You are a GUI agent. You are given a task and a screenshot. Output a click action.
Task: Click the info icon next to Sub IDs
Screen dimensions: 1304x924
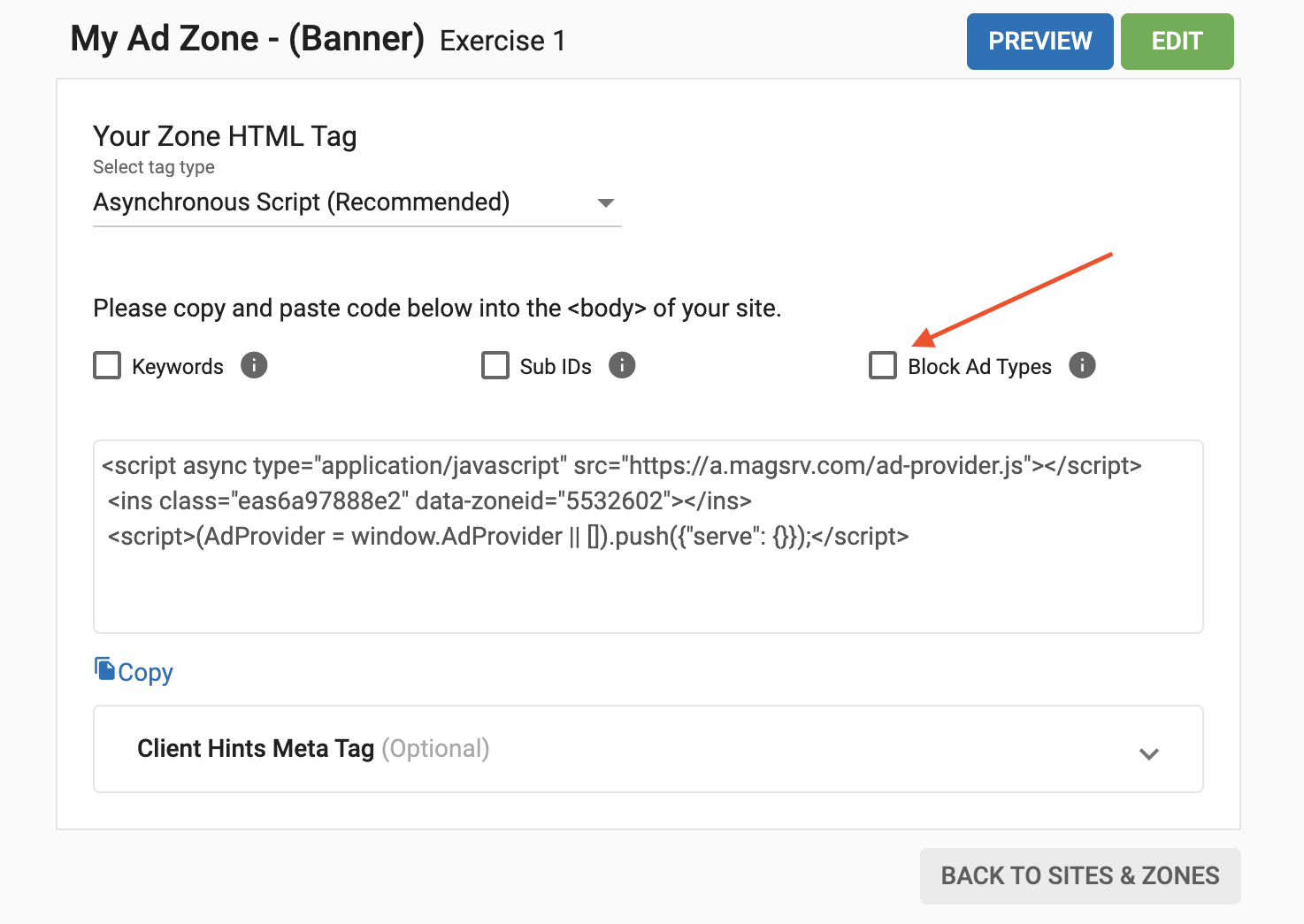[622, 365]
